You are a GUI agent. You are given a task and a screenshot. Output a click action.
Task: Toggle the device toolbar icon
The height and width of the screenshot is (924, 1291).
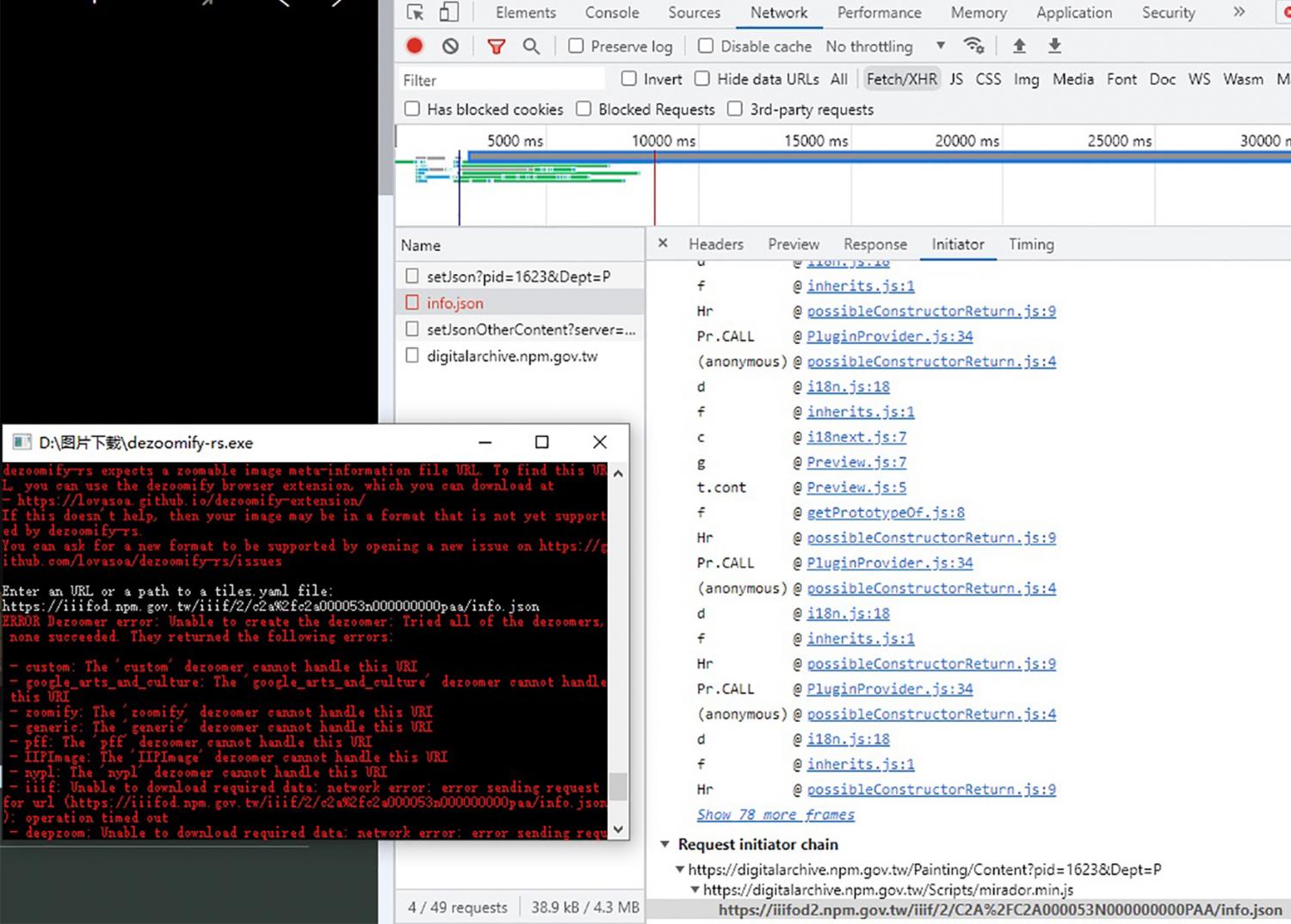448,12
